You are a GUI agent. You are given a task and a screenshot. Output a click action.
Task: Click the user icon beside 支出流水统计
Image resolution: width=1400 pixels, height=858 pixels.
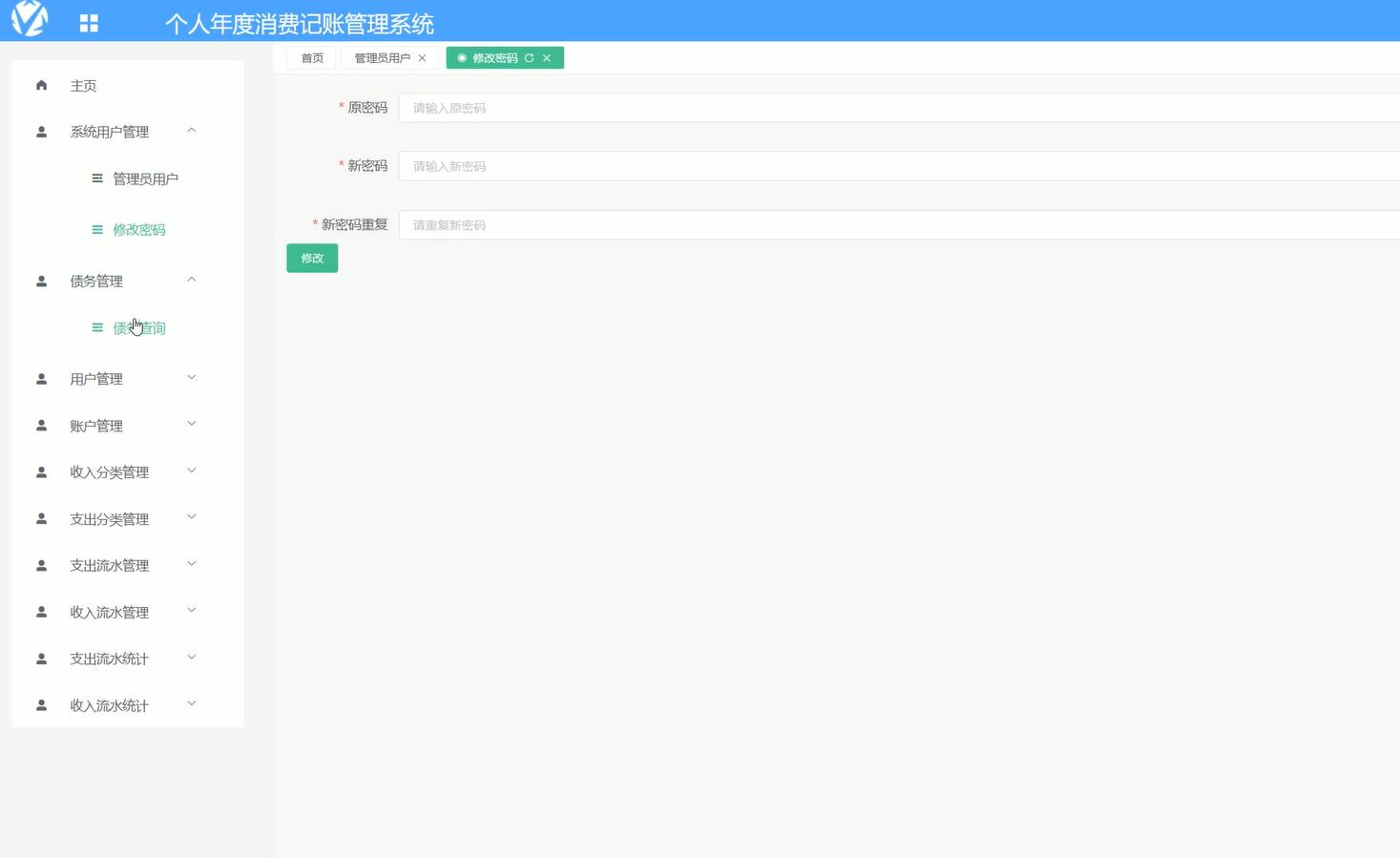41,659
